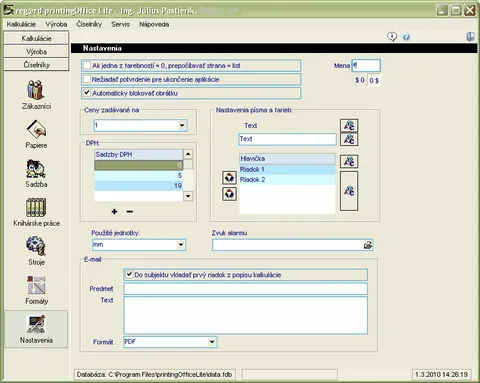The width and height of the screenshot is (480, 383).
Task: Open the Servis menu
Action: [x=120, y=24]
